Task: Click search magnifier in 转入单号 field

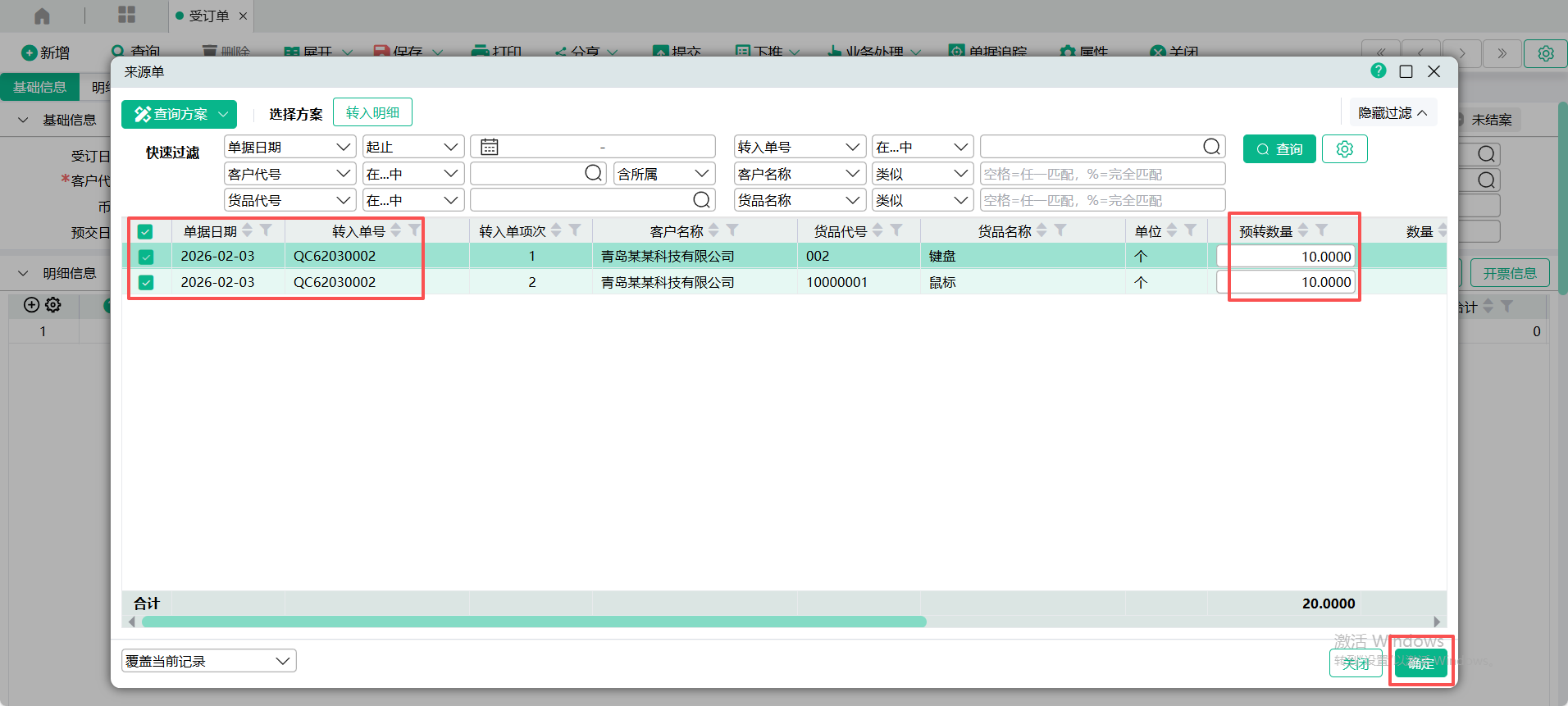Action: [1211, 147]
